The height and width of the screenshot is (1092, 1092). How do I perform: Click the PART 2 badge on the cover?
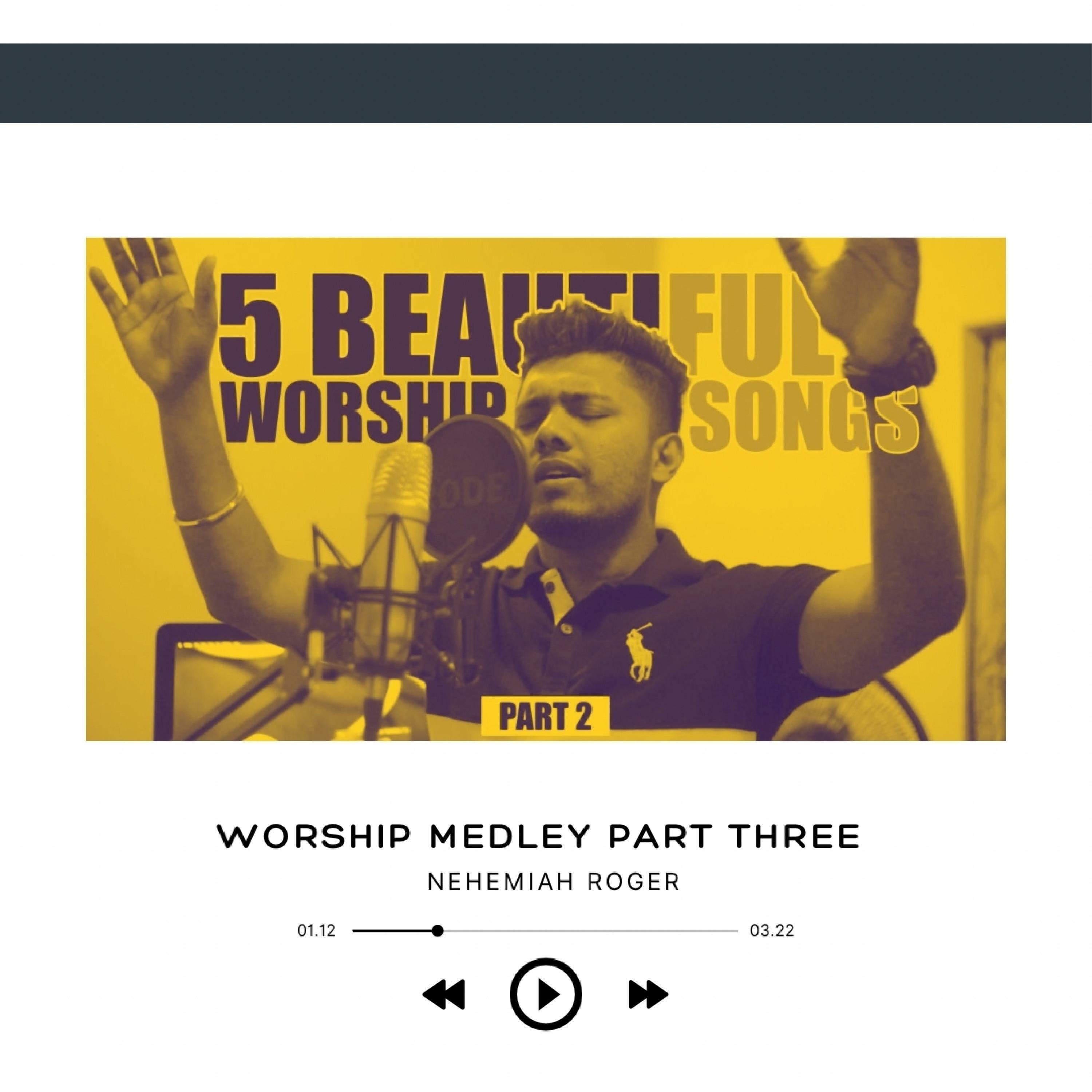pos(545,716)
